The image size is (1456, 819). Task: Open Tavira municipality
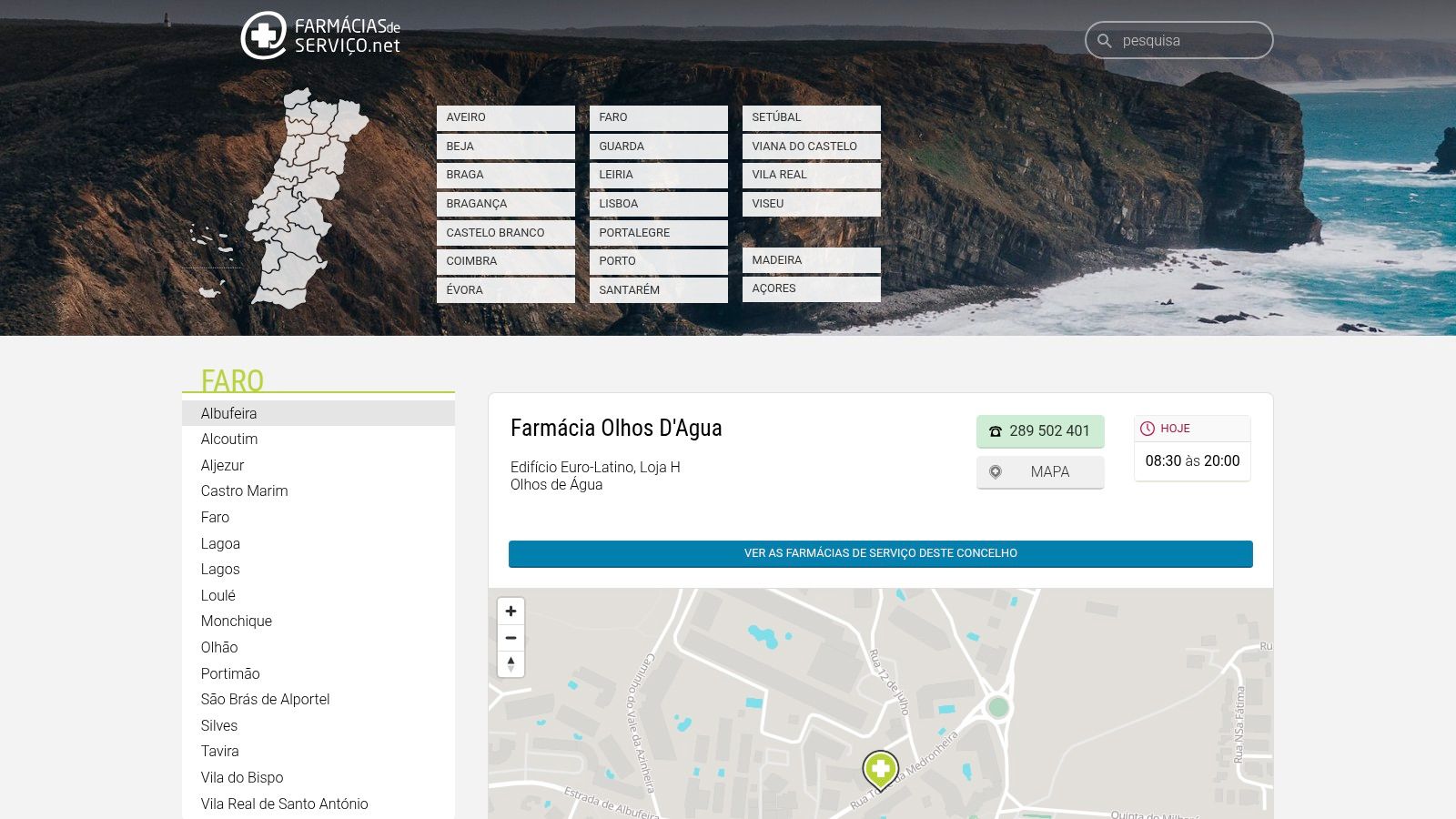coord(318,752)
